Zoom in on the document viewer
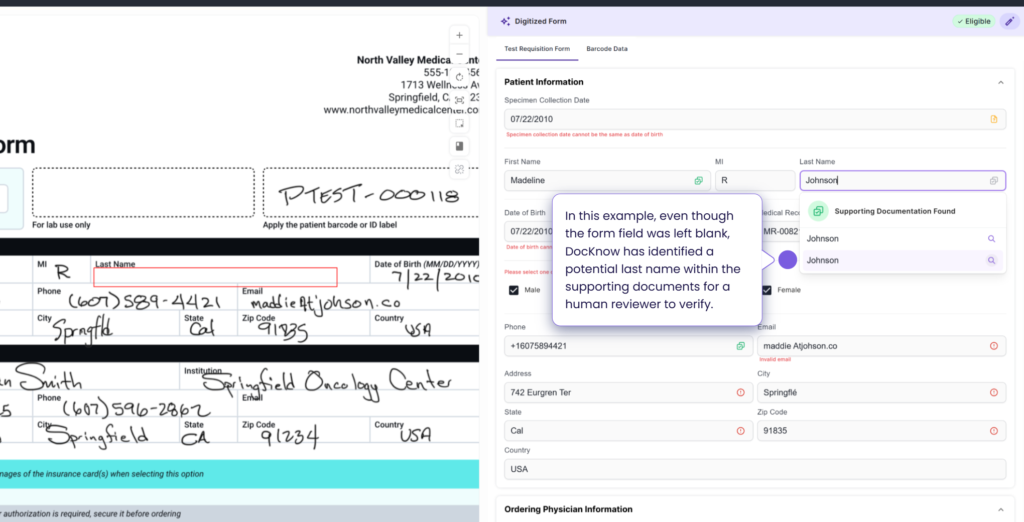Screen dimensions: 1024x522 459,34
